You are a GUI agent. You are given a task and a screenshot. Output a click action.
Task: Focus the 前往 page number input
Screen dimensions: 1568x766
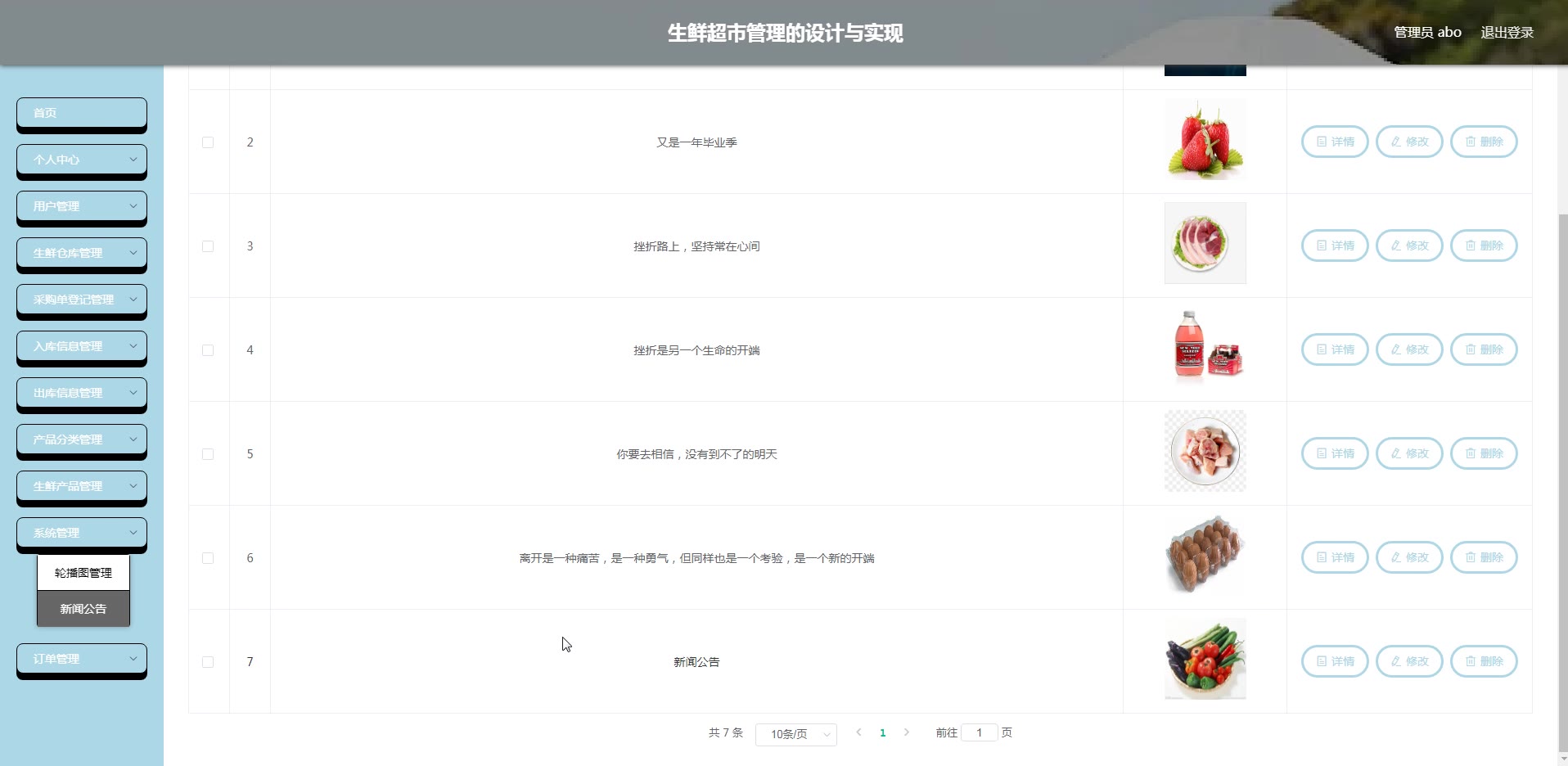pos(979,732)
